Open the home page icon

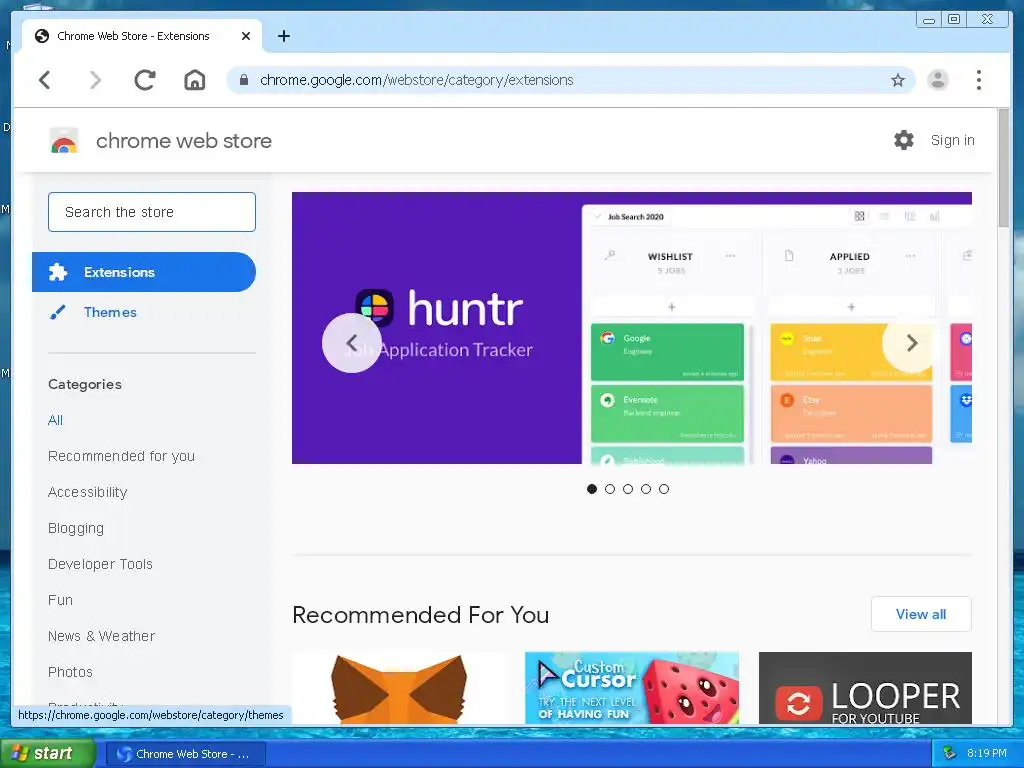tap(195, 80)
